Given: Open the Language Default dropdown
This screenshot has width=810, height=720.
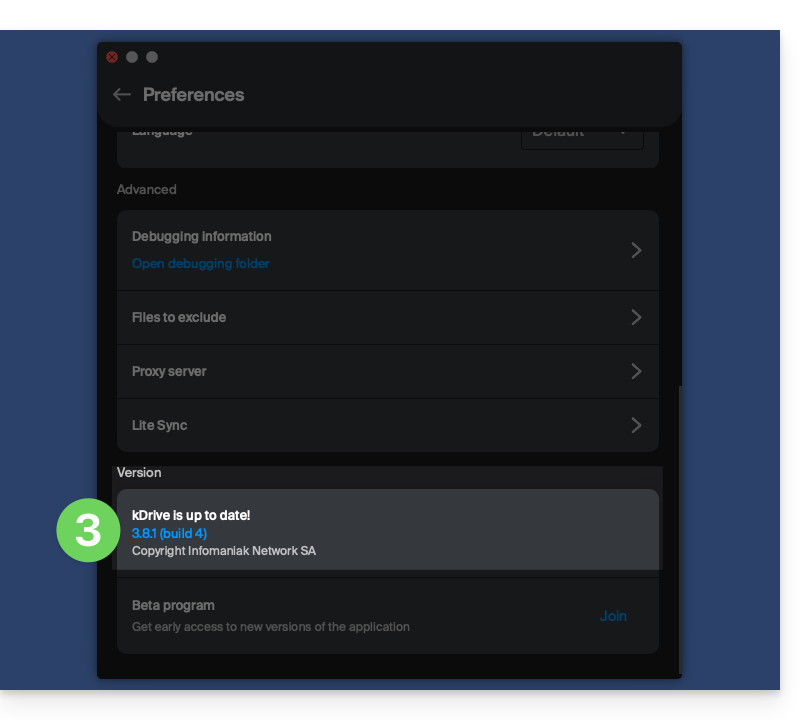Looking at the screenshot, I should [582, 134].
